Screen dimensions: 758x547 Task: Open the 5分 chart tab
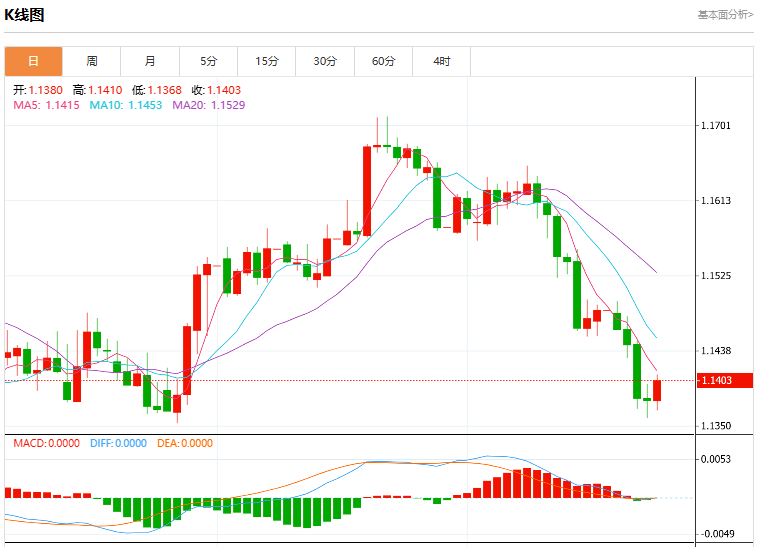208,61
